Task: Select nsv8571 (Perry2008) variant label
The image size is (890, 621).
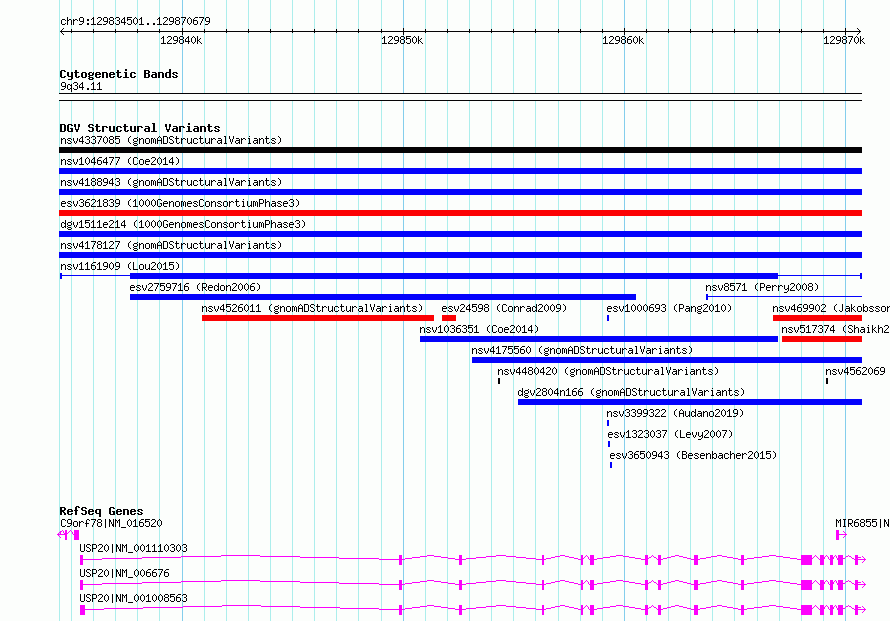Action: tap(762, 287)
